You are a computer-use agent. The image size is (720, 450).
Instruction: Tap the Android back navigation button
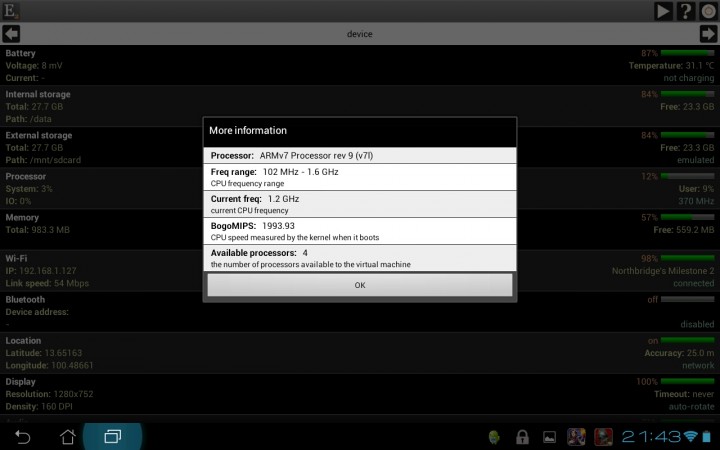22,437
